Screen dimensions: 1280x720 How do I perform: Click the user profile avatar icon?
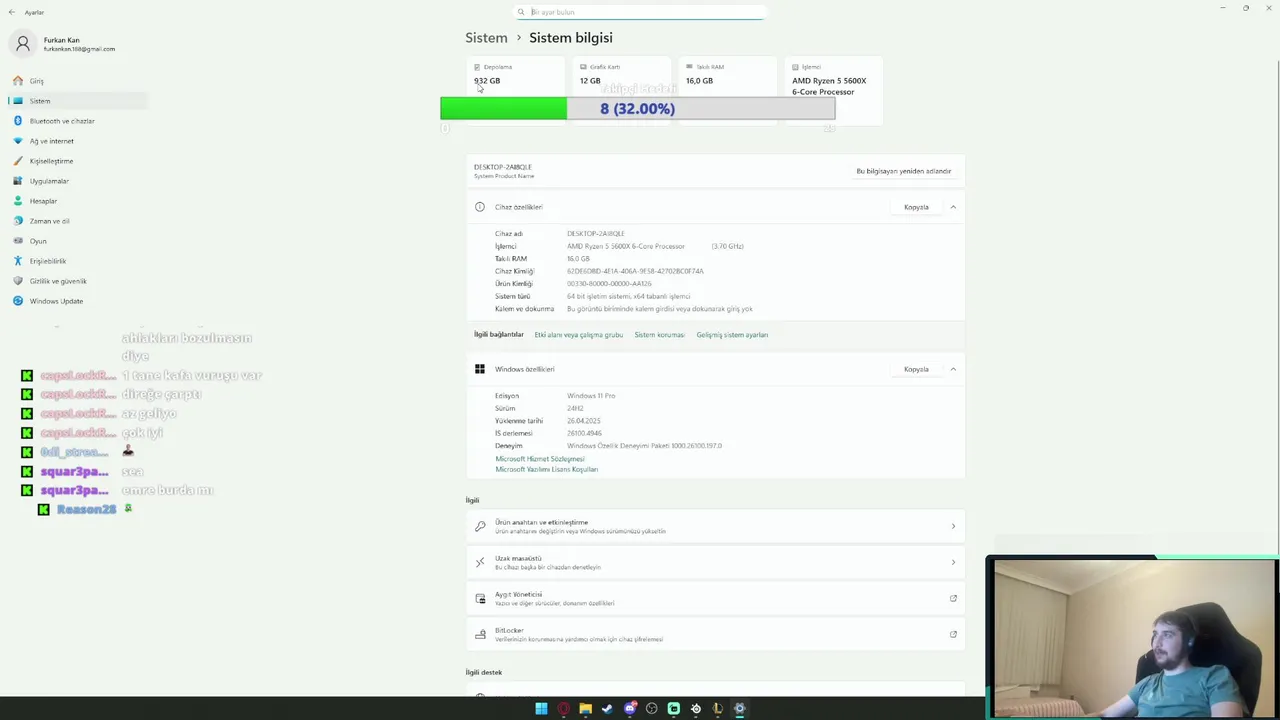coord(23,44)
